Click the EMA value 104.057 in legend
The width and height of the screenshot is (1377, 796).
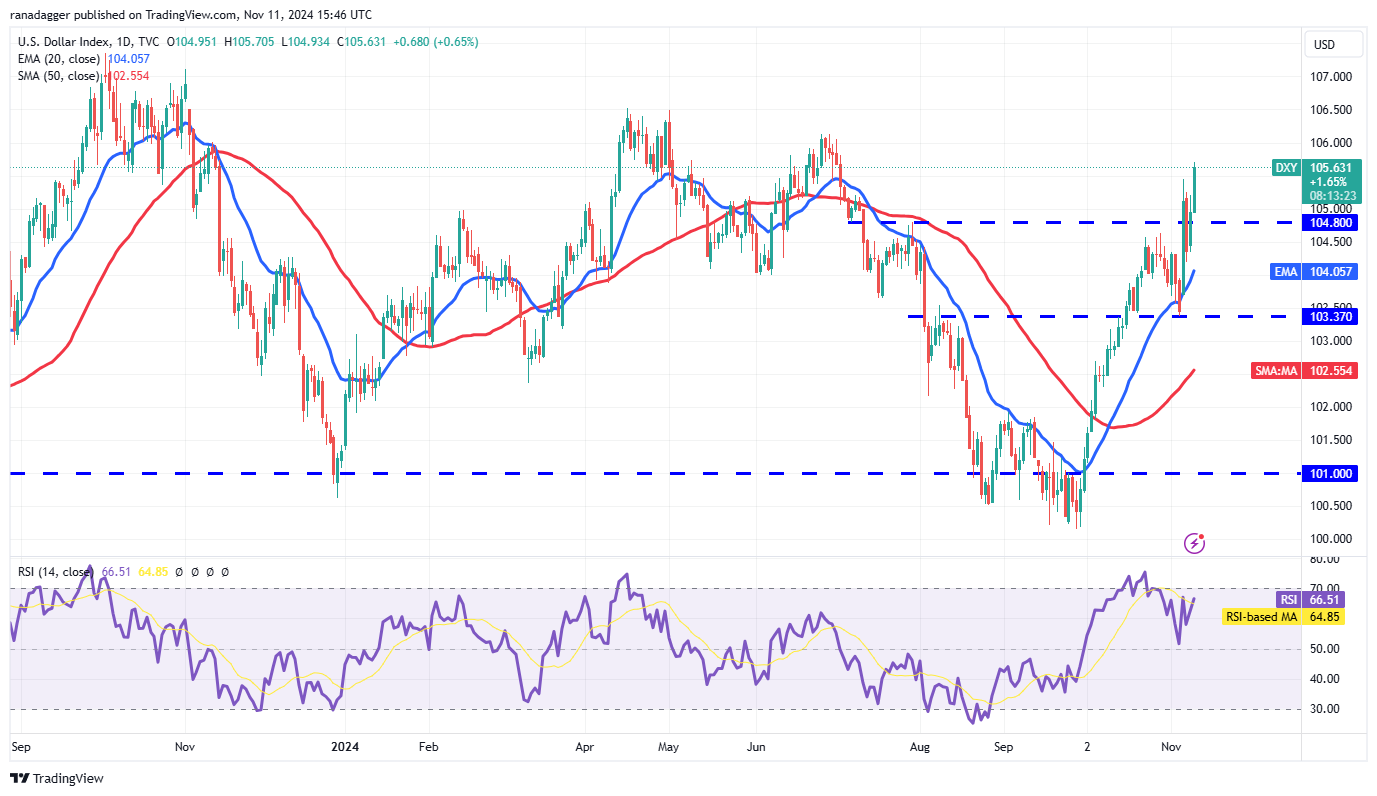click(129, 59)
